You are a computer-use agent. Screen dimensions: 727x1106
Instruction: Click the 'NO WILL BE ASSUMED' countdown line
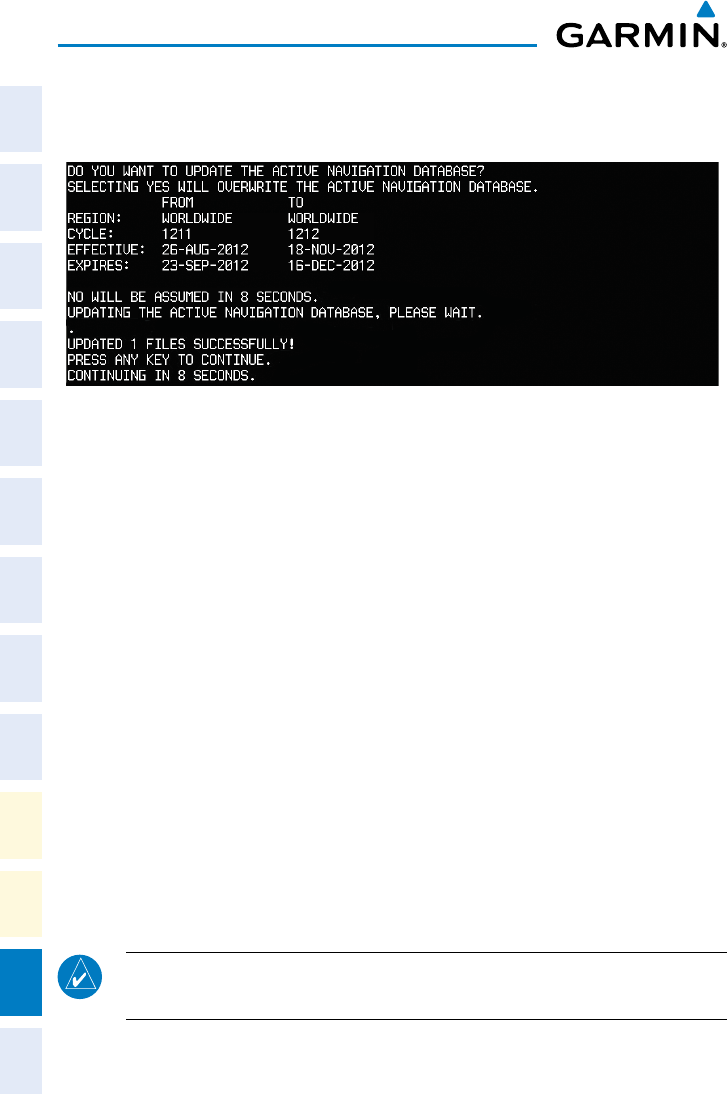click(193, 297)
